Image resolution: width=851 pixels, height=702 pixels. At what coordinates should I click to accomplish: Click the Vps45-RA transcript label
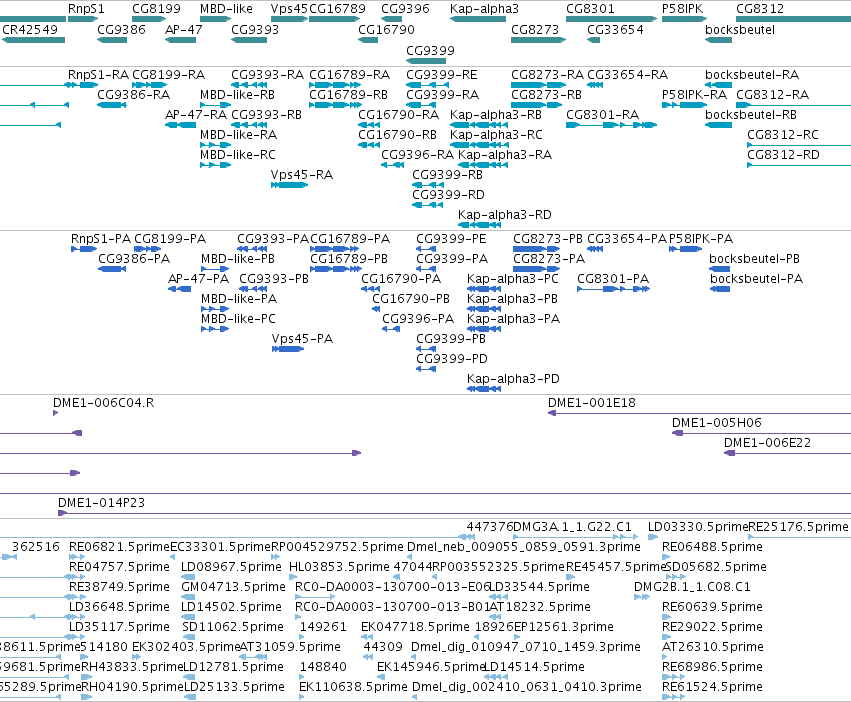pos(302,175)
